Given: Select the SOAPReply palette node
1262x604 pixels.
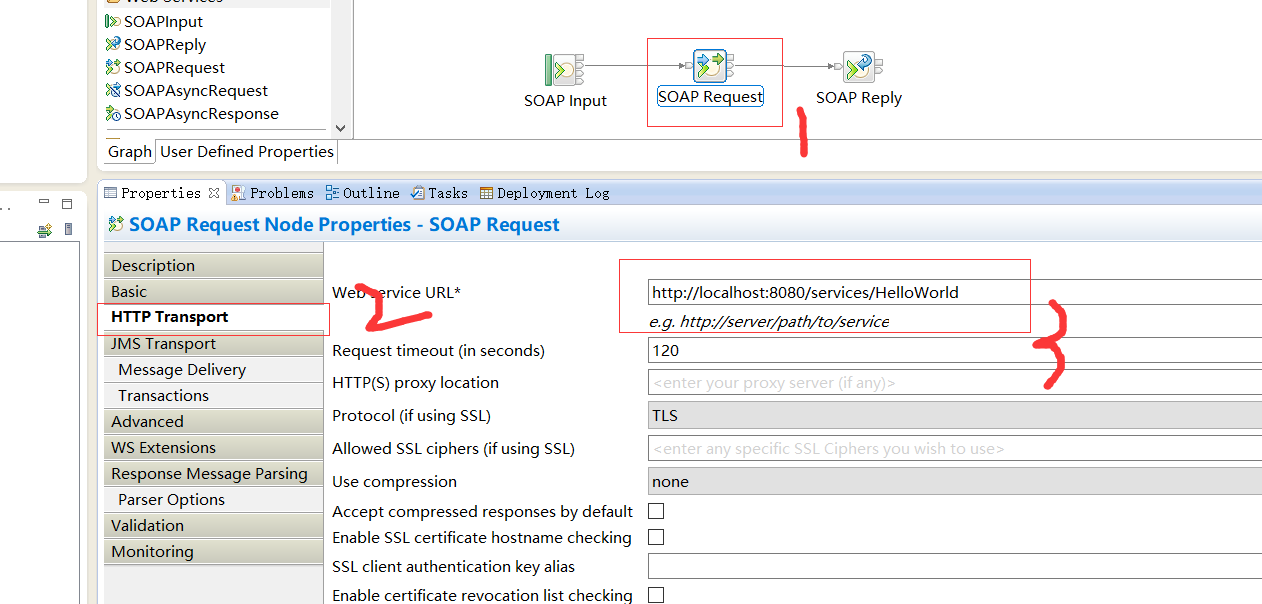Looking at the screenshot, I should click(x=156, y=44).
